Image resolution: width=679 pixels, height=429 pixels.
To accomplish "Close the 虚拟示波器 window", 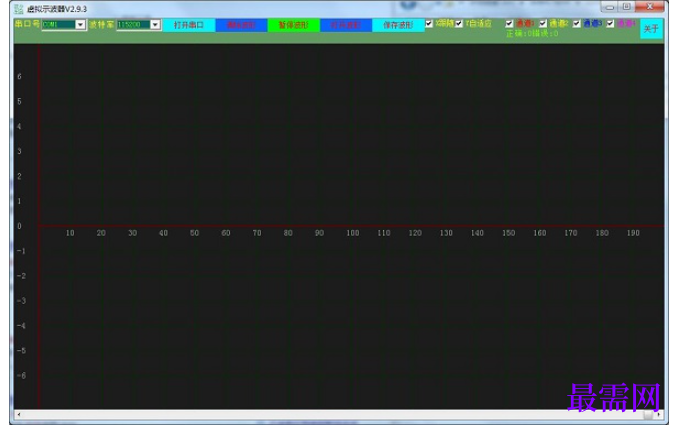I will click(650, 7).
